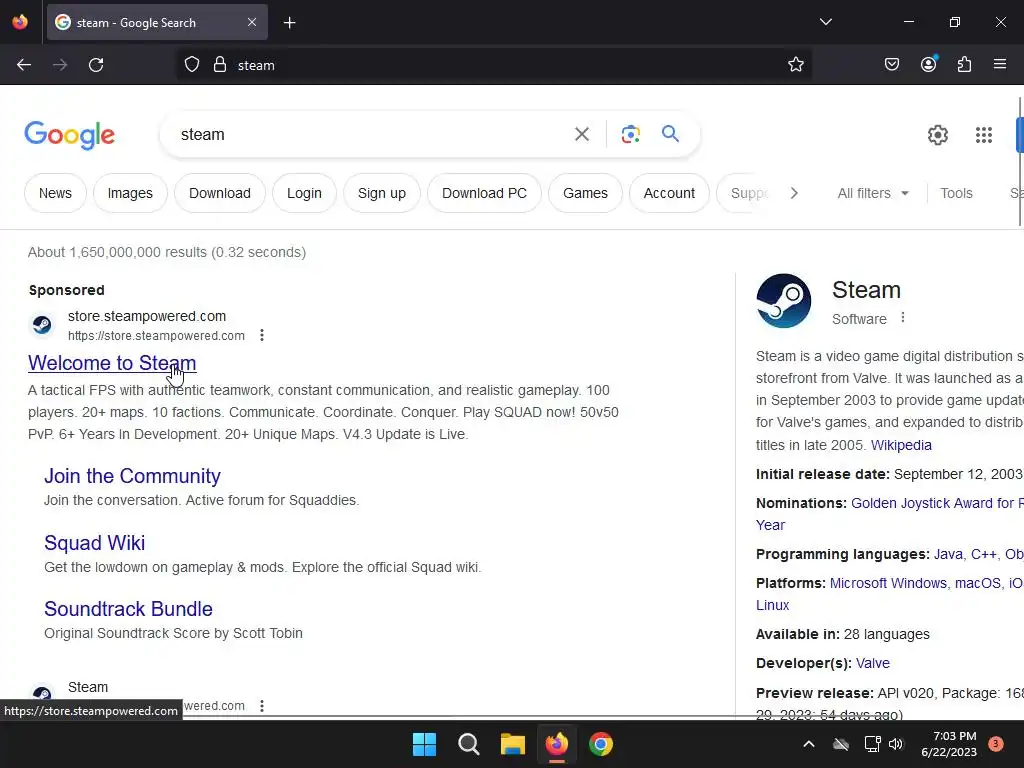Open the Join the Community link
Viewport: 1024px width, 768px height.
(x=132, y=476)
